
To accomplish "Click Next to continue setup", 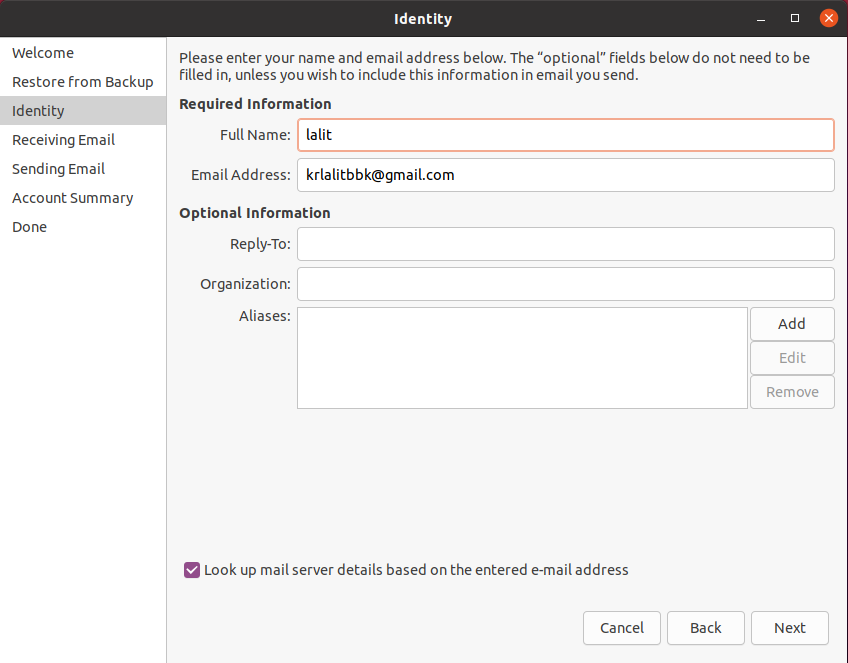I will [x=789, y=628].
